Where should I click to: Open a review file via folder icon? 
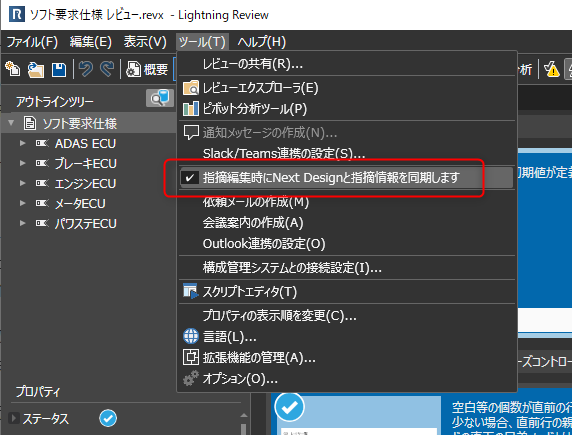(36, 69)
